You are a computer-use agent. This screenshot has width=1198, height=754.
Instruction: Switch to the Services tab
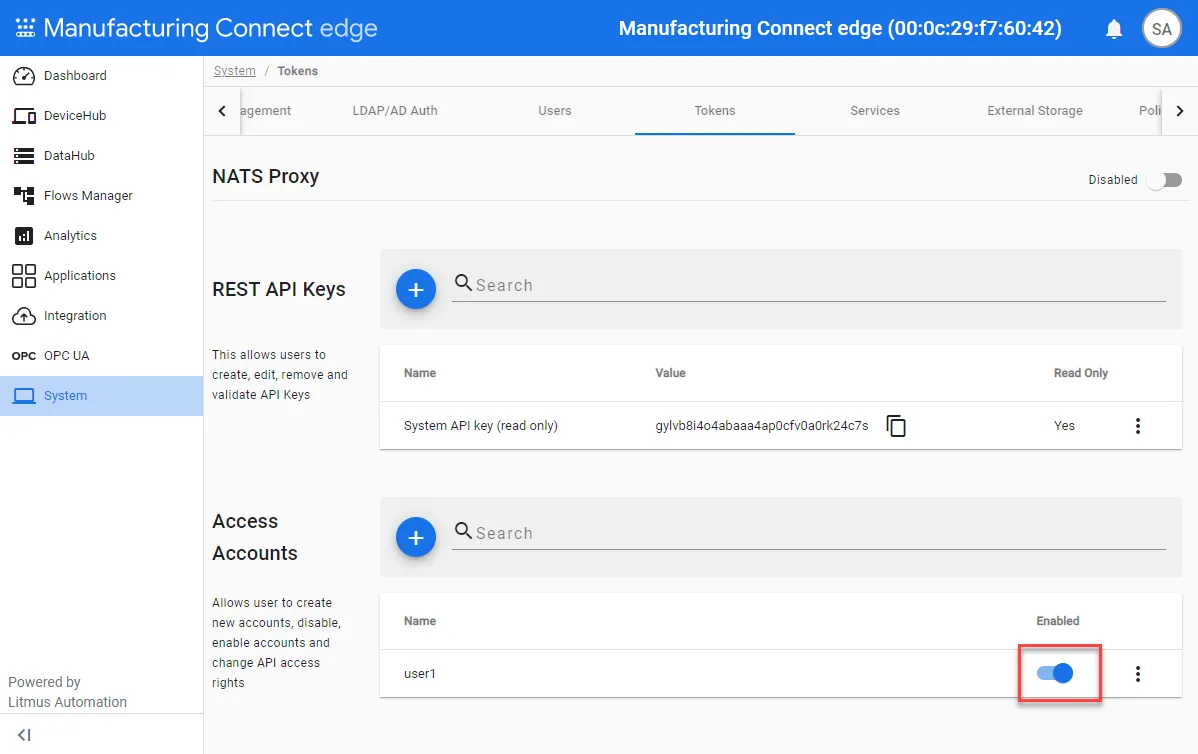[875, 111]
